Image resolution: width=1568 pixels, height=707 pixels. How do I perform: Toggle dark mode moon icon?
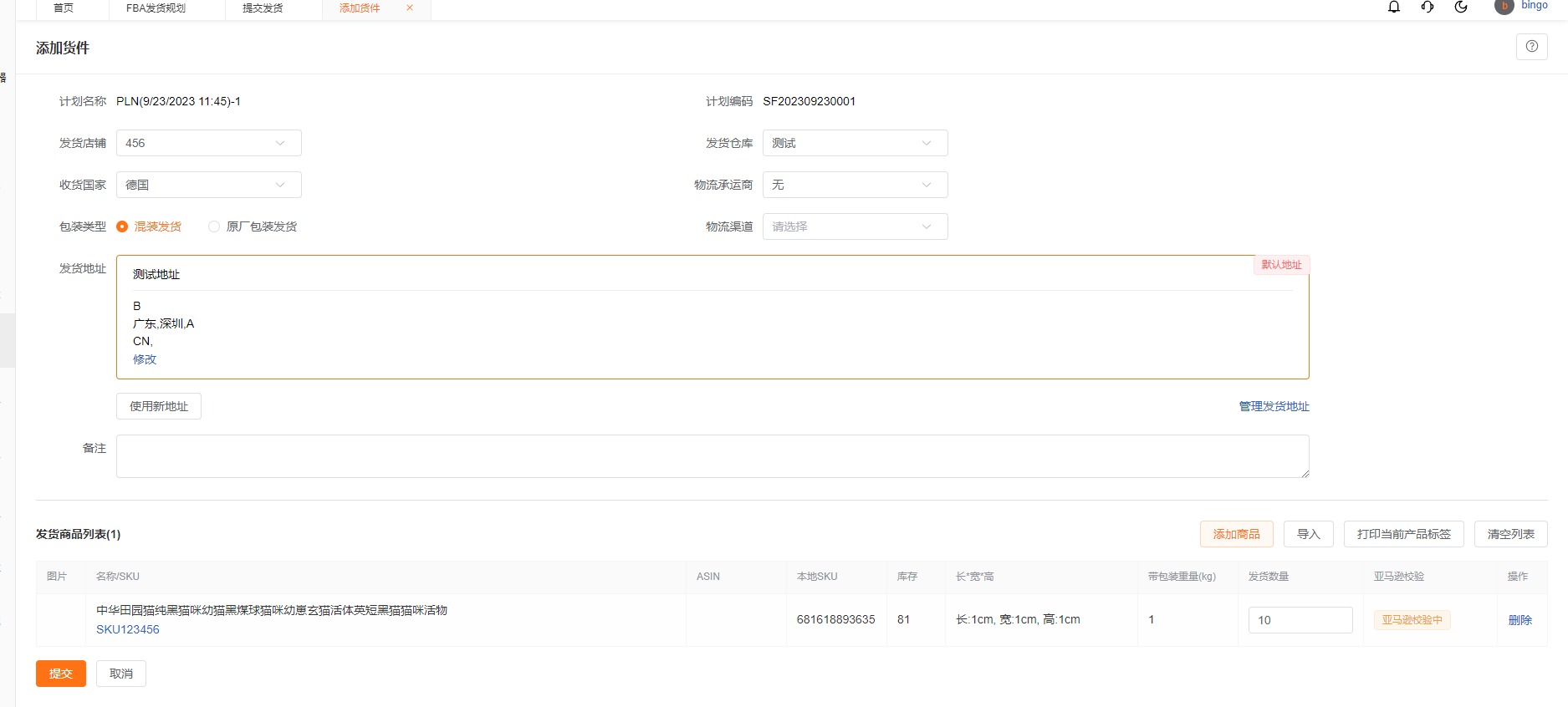[1461, 7]
